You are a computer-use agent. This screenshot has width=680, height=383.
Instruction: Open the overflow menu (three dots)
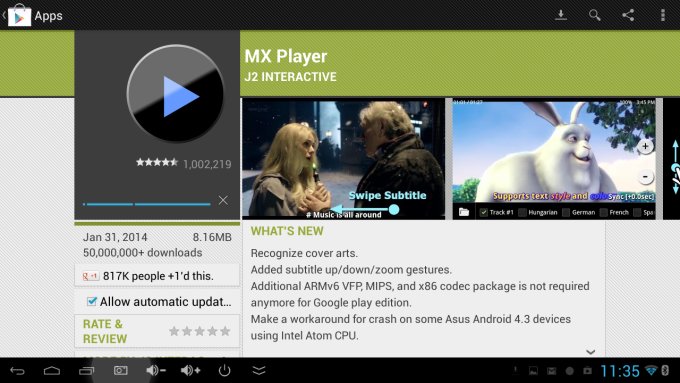[663, 15]
